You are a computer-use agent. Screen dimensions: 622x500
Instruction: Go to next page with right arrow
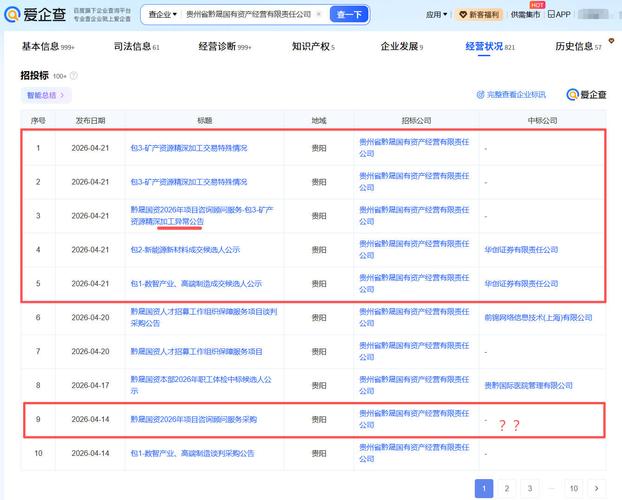tap(601, 488)
